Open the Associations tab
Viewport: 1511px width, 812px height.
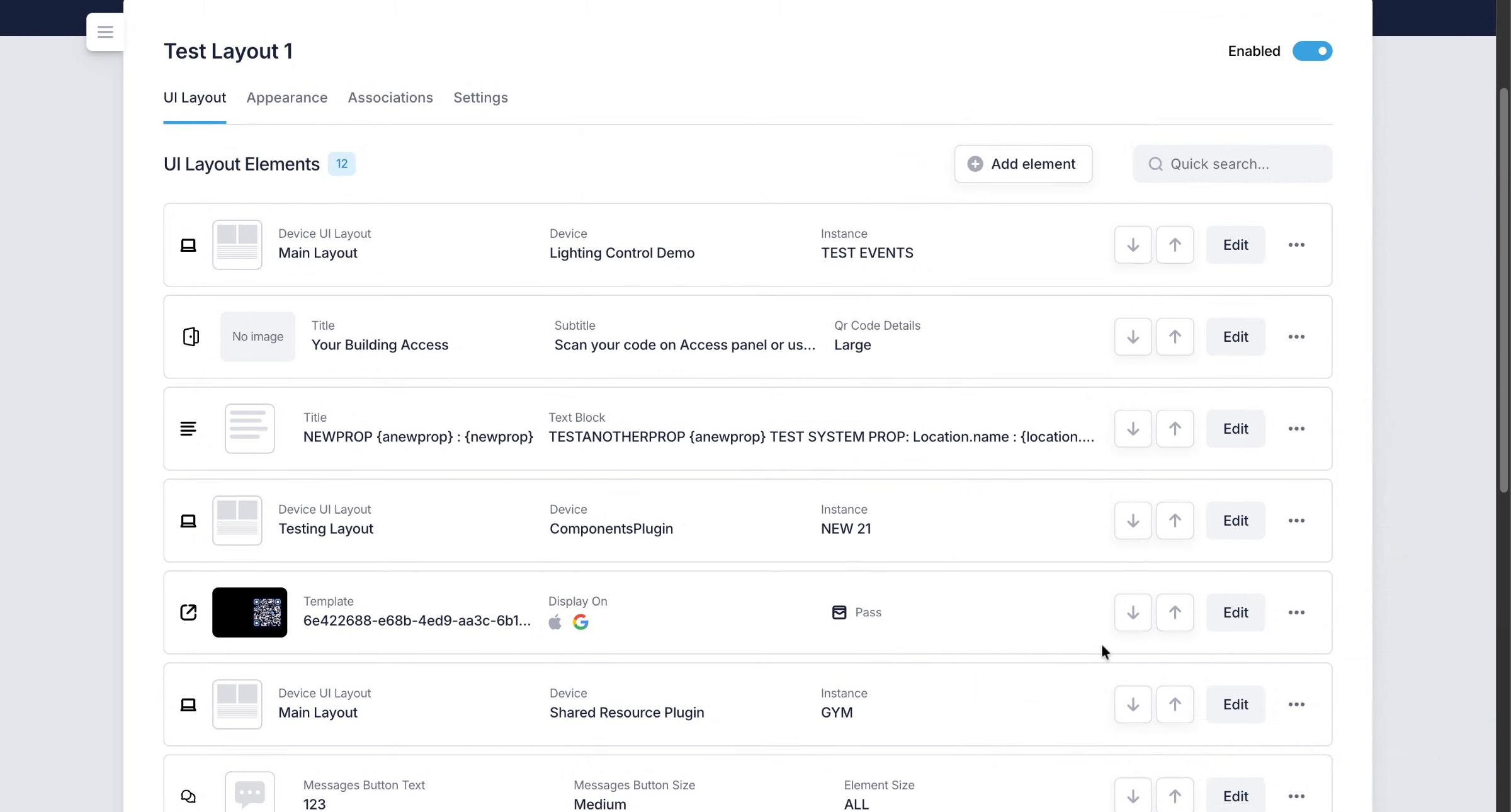point(390,98)
